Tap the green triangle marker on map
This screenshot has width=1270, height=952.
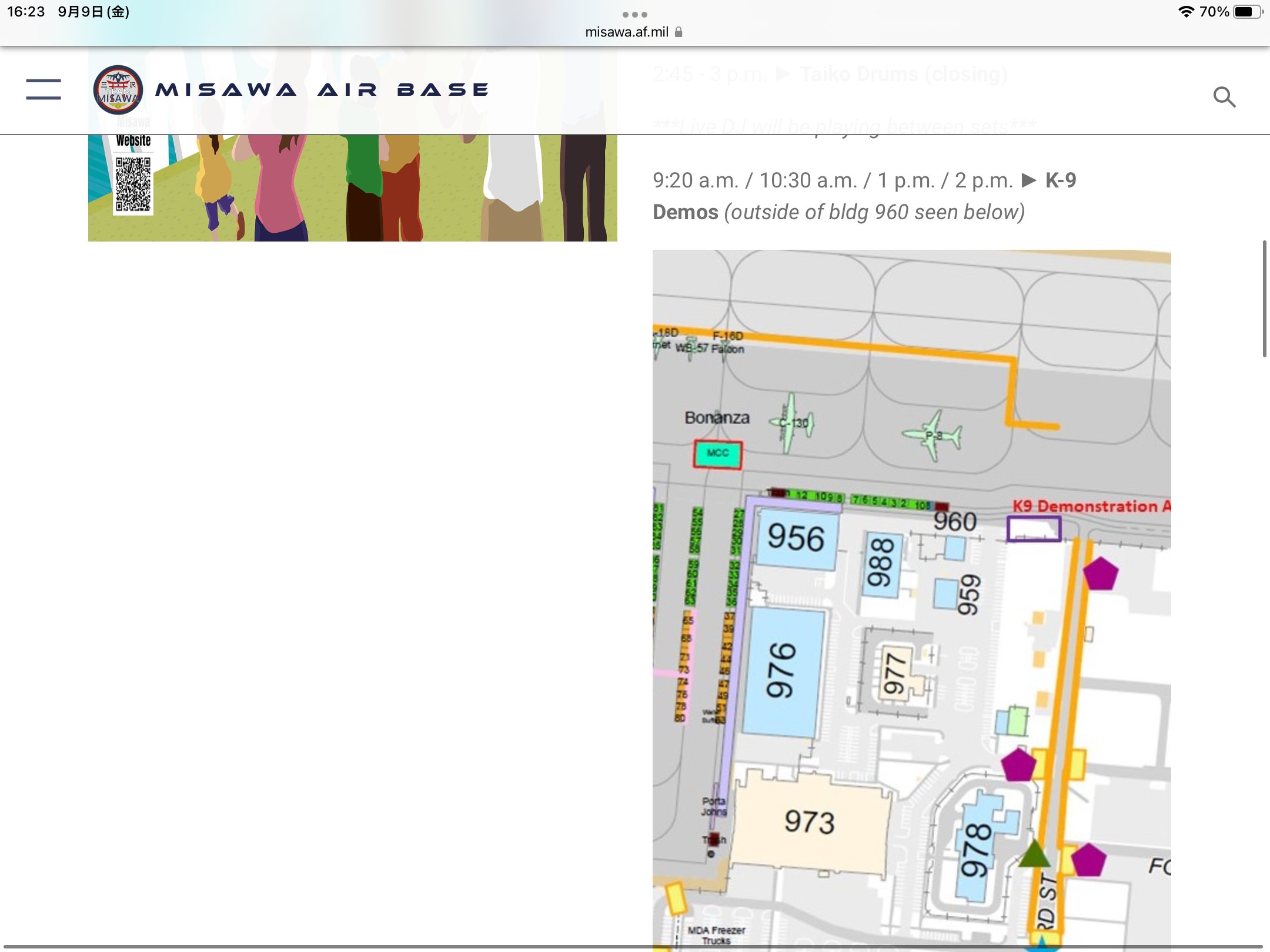tap(1034, 853)
